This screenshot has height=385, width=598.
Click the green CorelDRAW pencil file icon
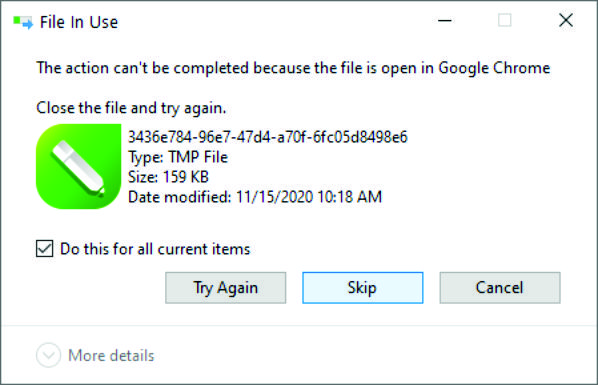pyautogui.click(x=79, y=166)
